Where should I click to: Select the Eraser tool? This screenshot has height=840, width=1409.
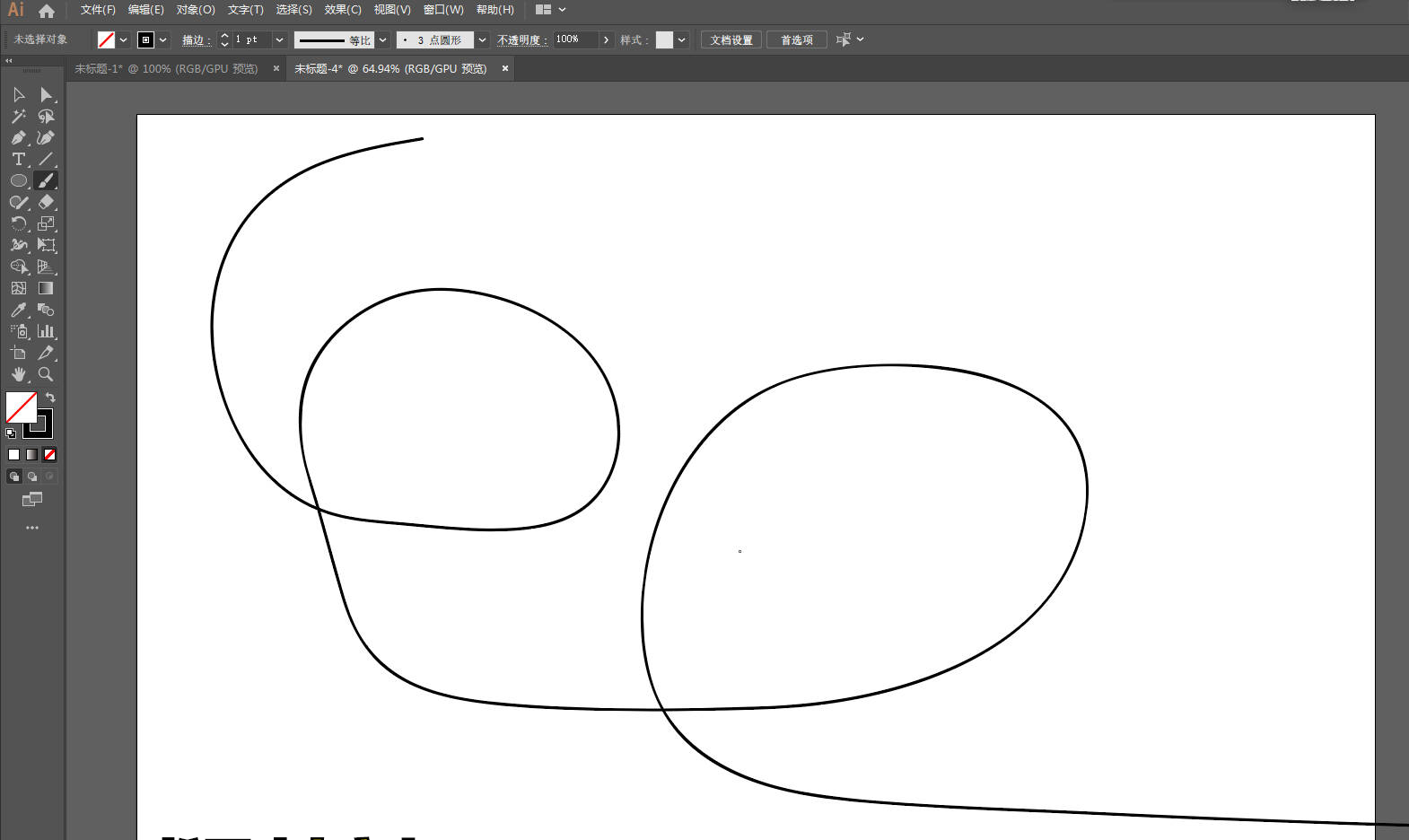[47, 202]
